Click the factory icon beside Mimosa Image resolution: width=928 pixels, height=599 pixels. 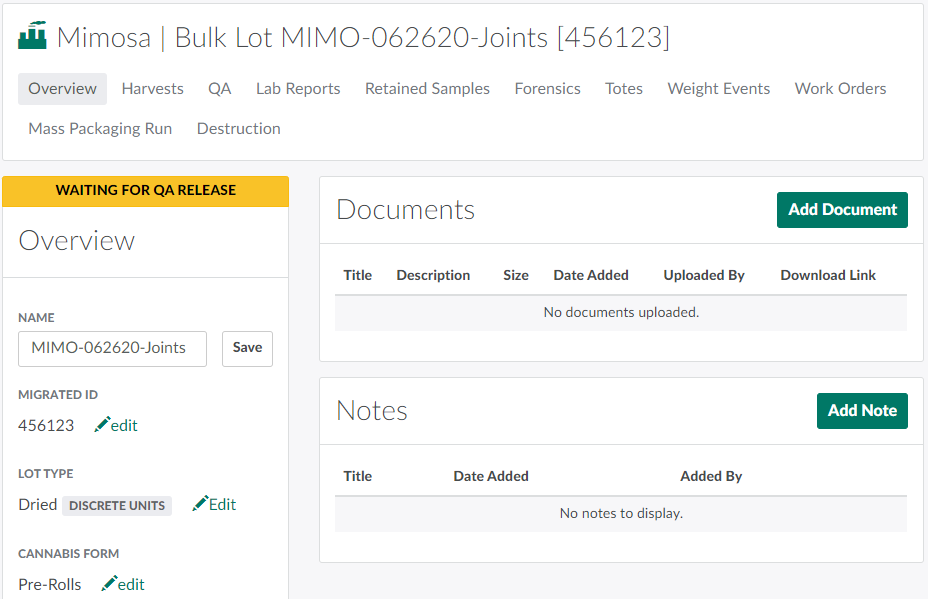pos(32,37)
